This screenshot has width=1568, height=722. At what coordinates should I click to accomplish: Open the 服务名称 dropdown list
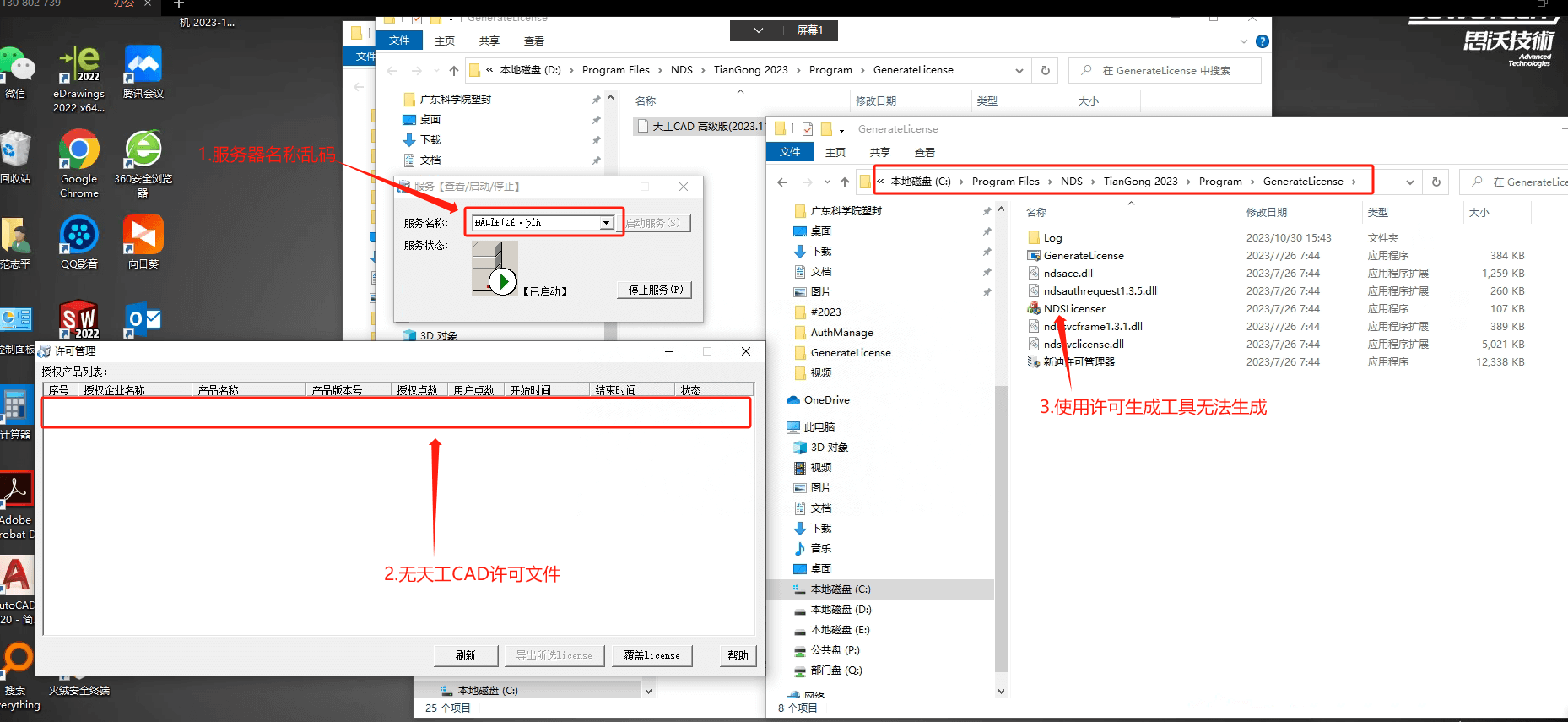[x=606, y=223]
